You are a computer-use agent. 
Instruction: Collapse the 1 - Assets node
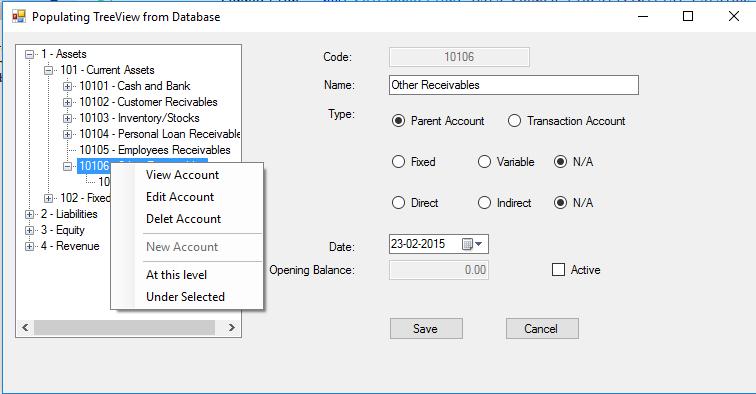click(29, 54)
